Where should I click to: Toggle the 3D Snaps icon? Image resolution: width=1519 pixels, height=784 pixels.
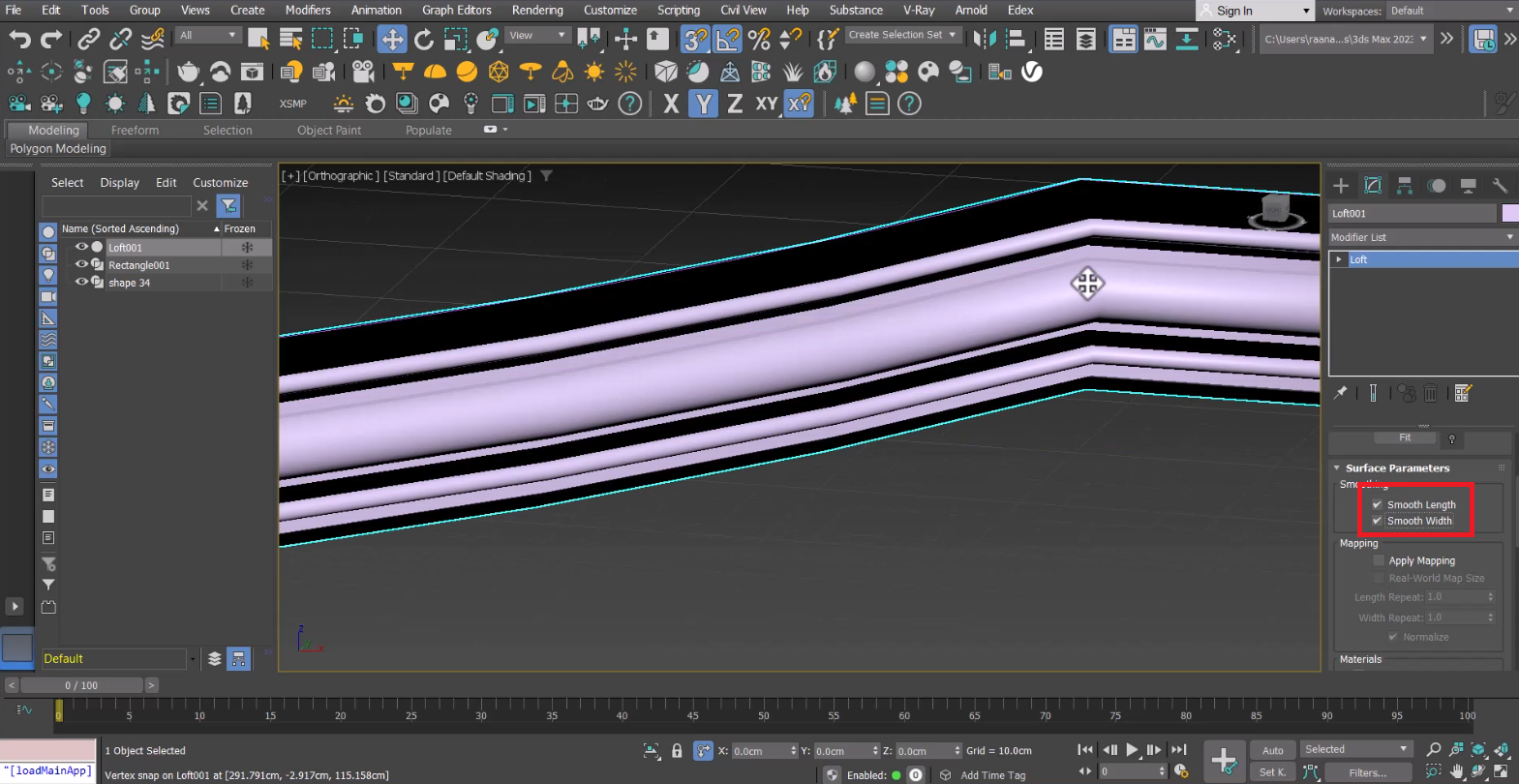click(x=695, y=39)
